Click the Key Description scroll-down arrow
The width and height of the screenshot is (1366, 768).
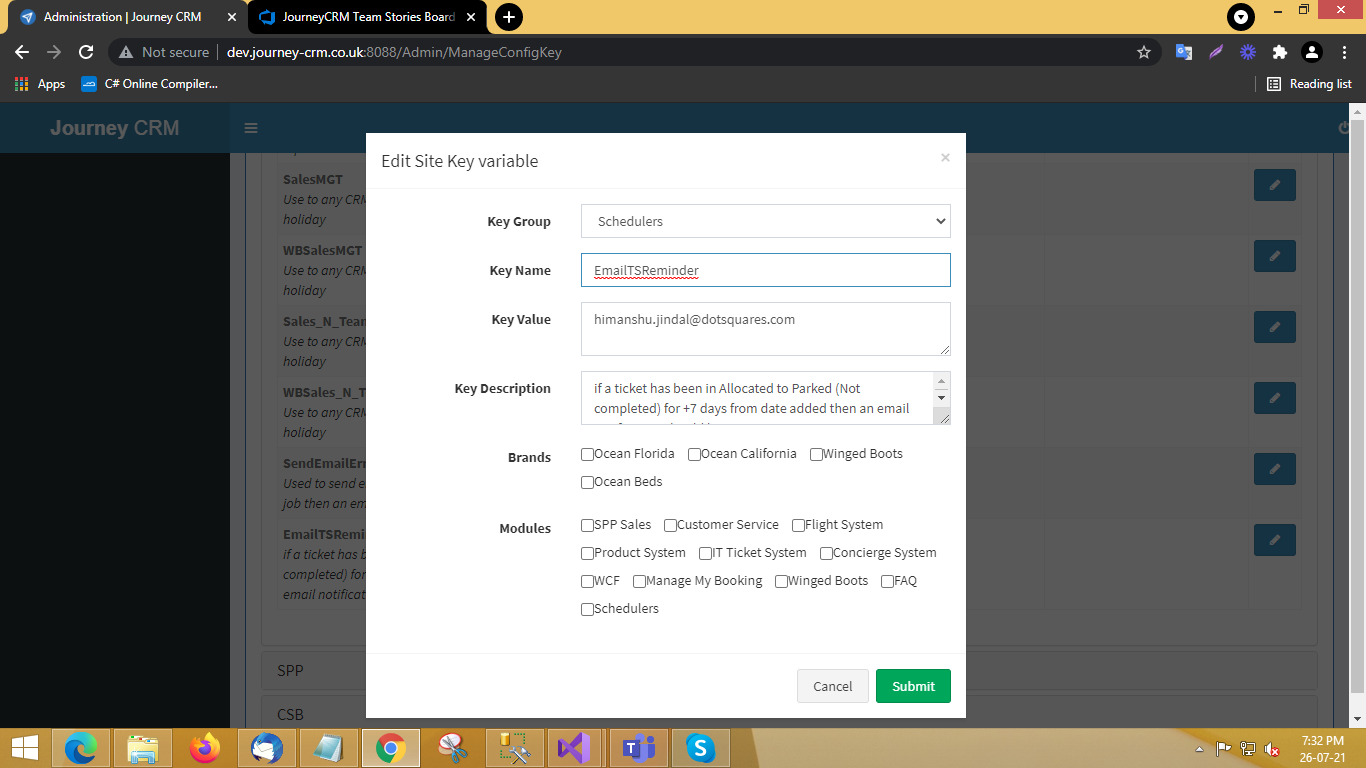pos(942,399)
